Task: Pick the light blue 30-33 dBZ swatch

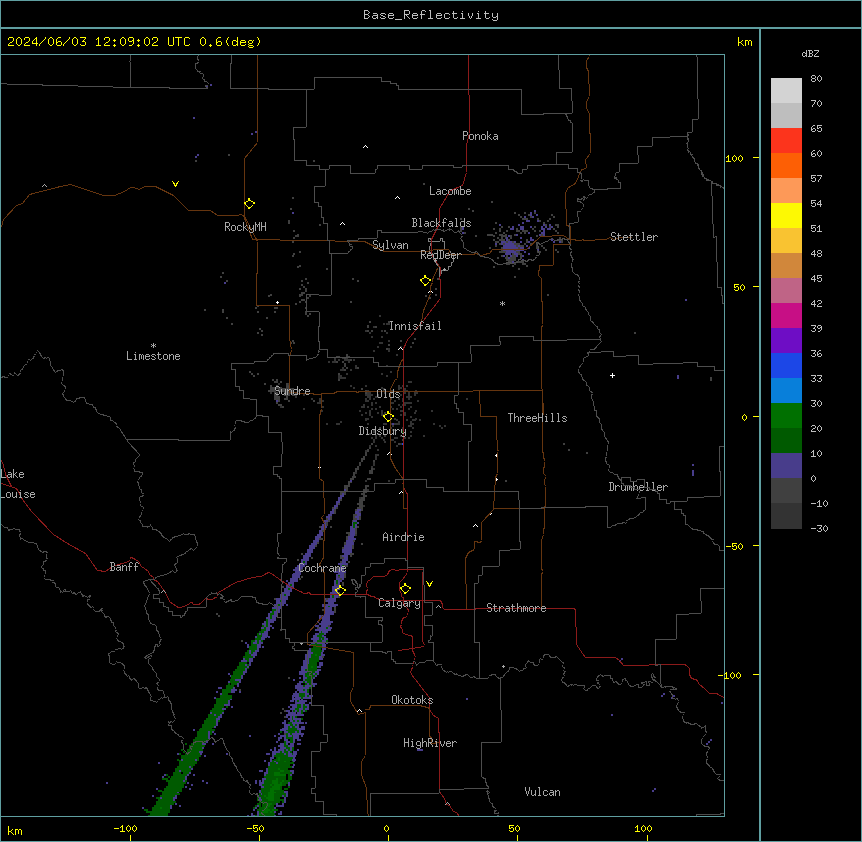Action: coord(786,391)
